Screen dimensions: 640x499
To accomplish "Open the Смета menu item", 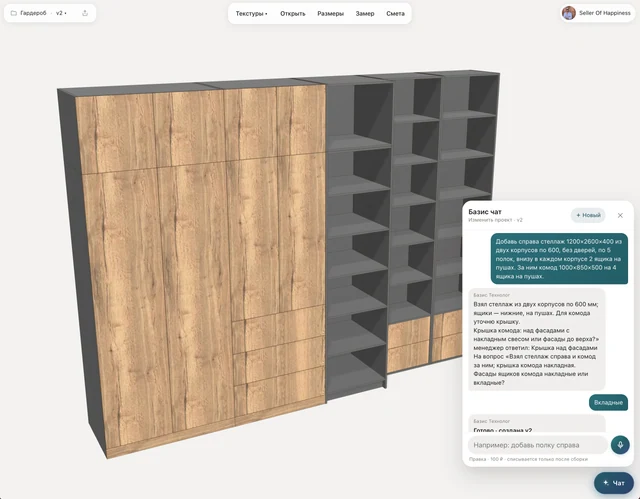I will click(x=396, y=13).
